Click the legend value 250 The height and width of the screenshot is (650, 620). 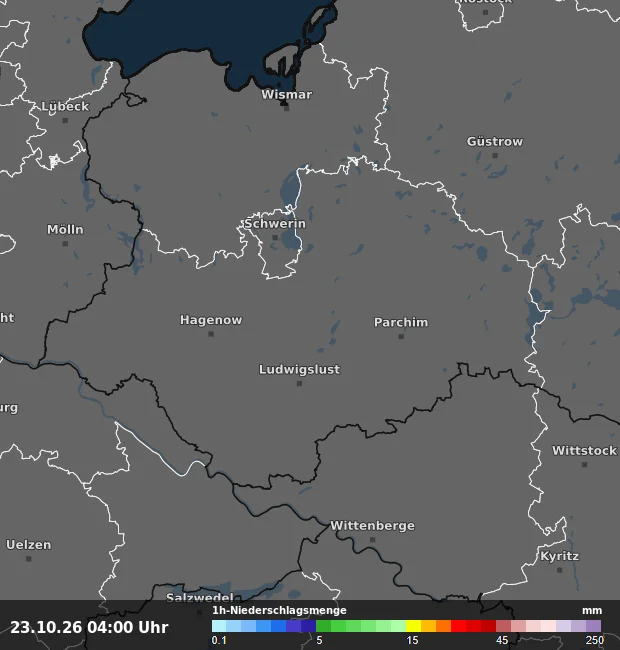pyautogui.click(x=595, y=640)
